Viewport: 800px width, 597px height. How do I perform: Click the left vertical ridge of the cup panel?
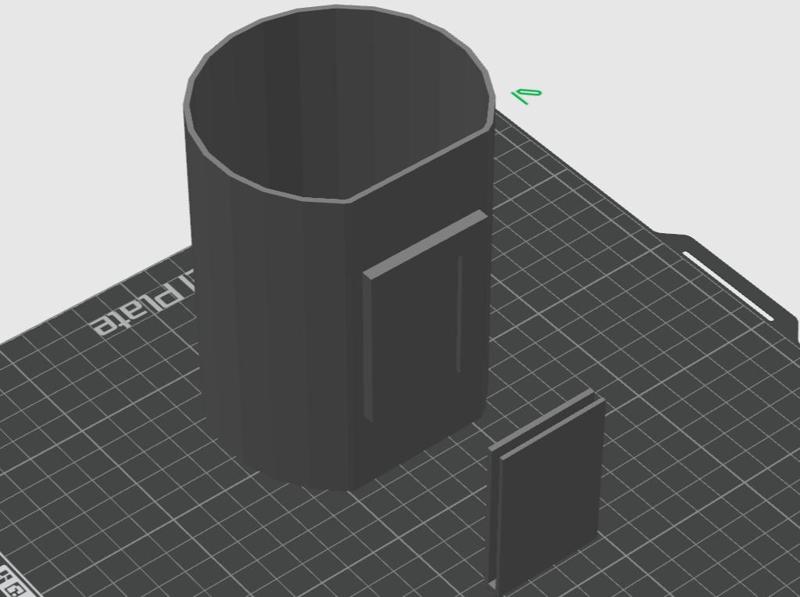[x=367, y=351]
